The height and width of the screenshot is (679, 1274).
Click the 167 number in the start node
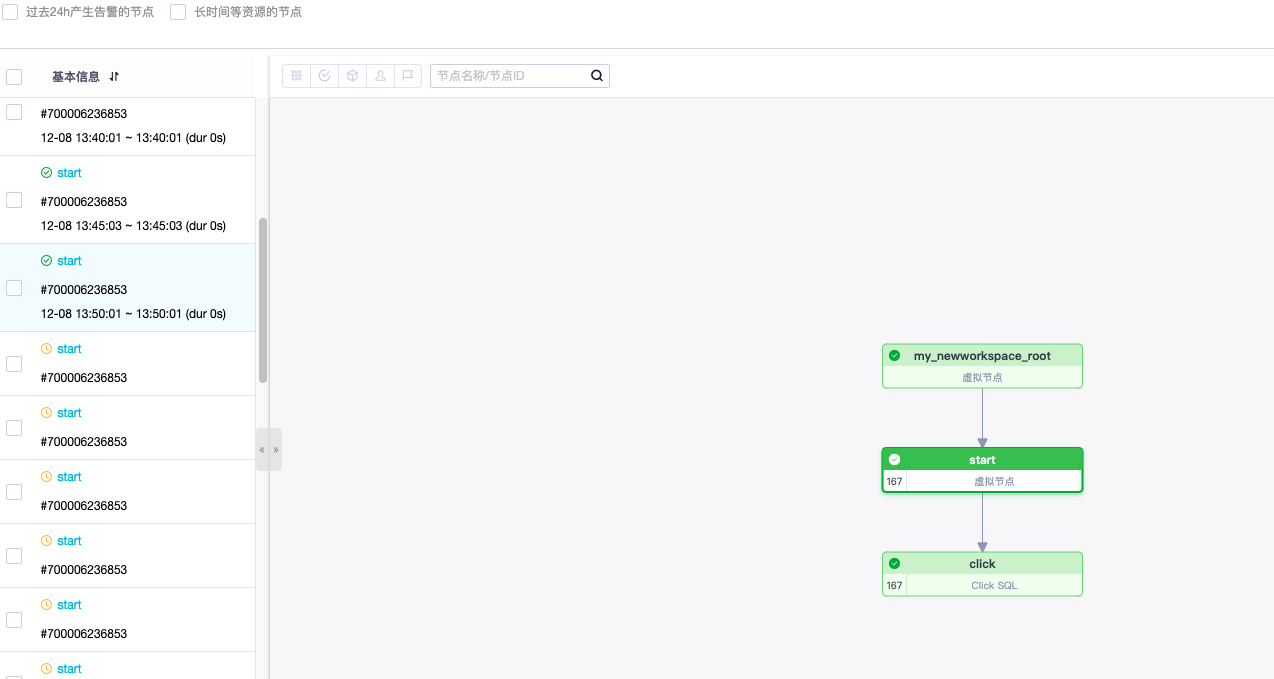click(x=894, y=481)
